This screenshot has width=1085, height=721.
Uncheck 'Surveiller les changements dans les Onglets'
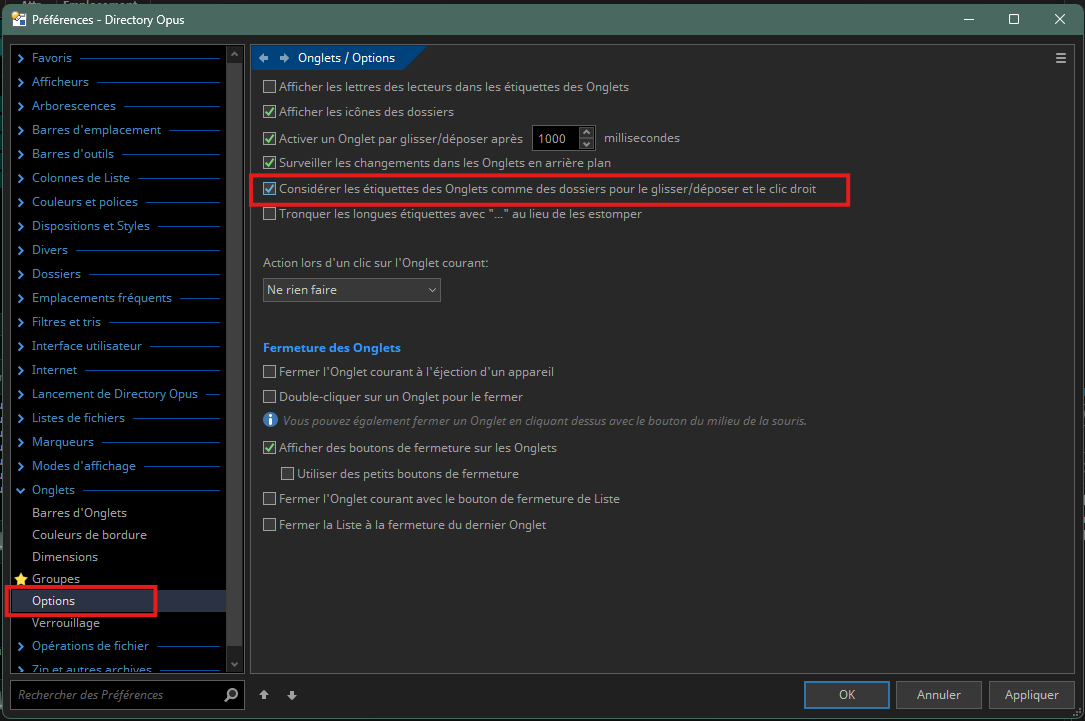pyautogui.click(x=270, y=163)
